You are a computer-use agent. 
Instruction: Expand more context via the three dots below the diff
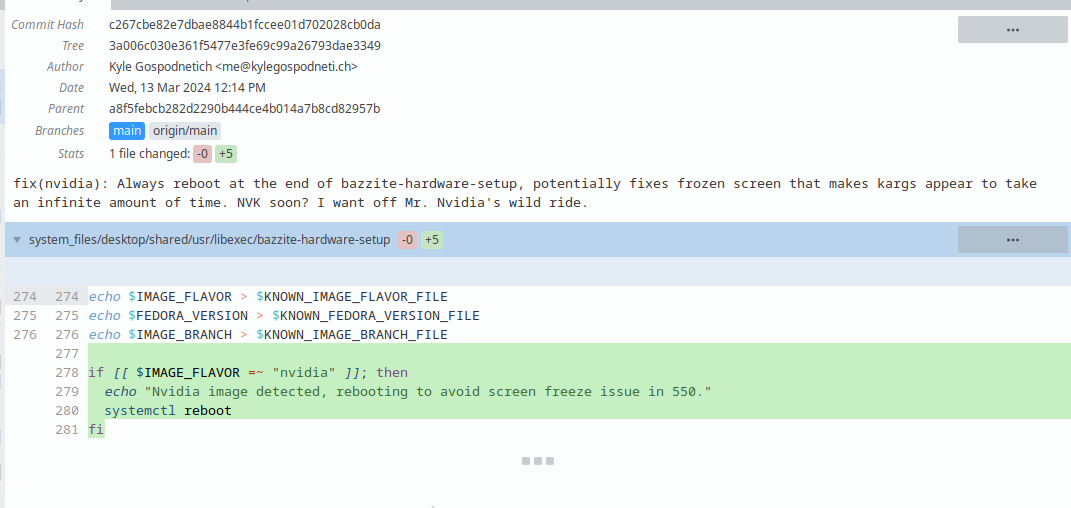pyautogui.click(x=538, y=461)
